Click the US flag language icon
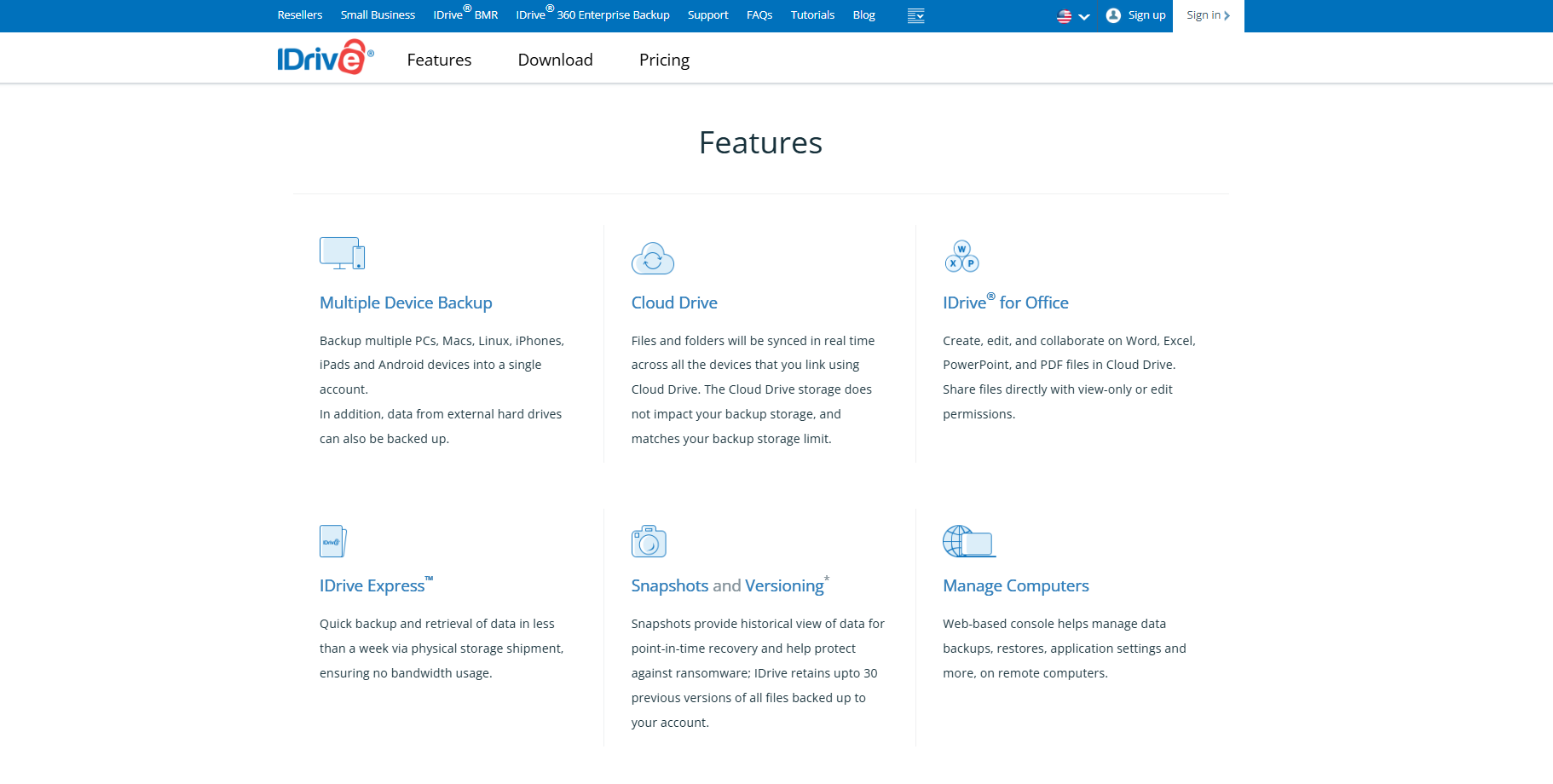1553x784 pixels. coord(1065,16)
